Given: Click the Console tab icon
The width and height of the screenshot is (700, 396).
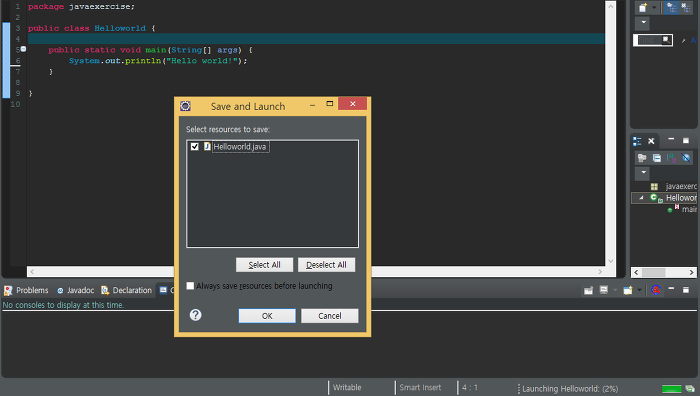Looking at the screenshot, I should (x=163, y=290).
